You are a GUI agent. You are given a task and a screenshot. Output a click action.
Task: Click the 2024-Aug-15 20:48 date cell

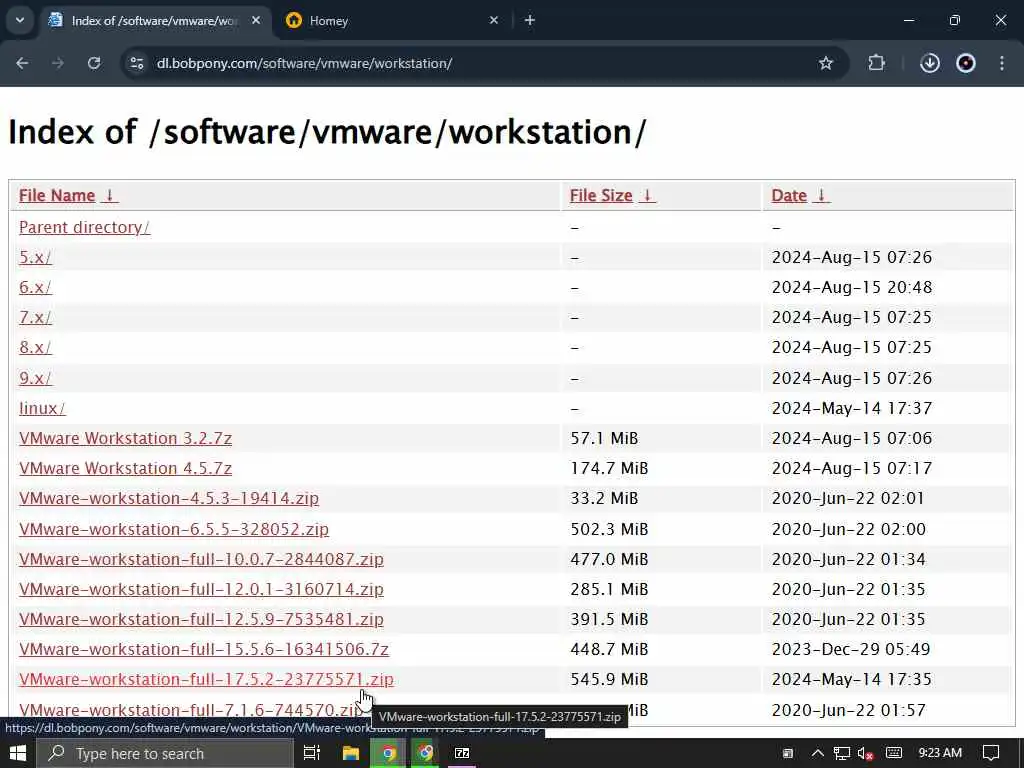point(852,287)
